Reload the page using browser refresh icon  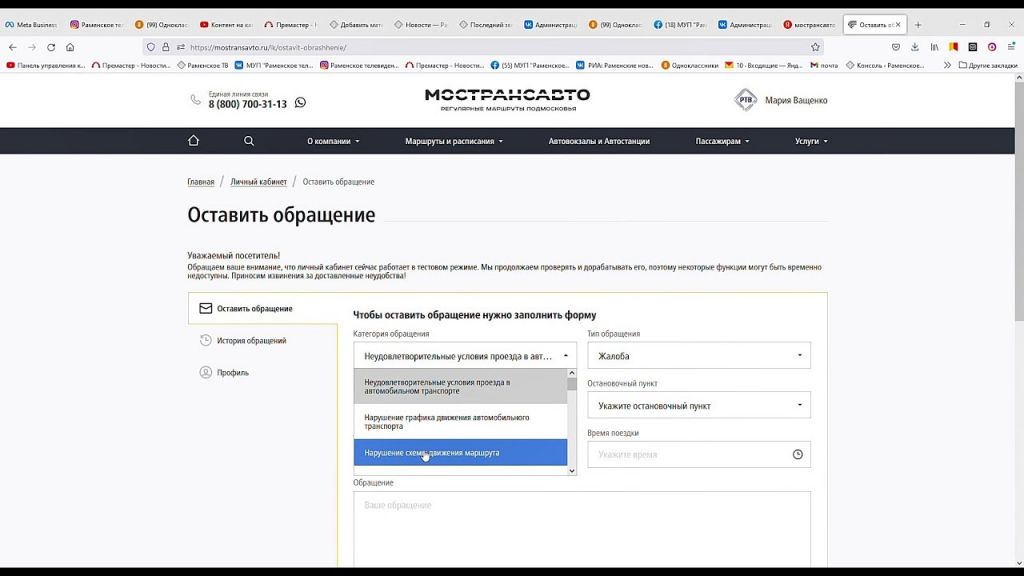click(x=51, y=47)
